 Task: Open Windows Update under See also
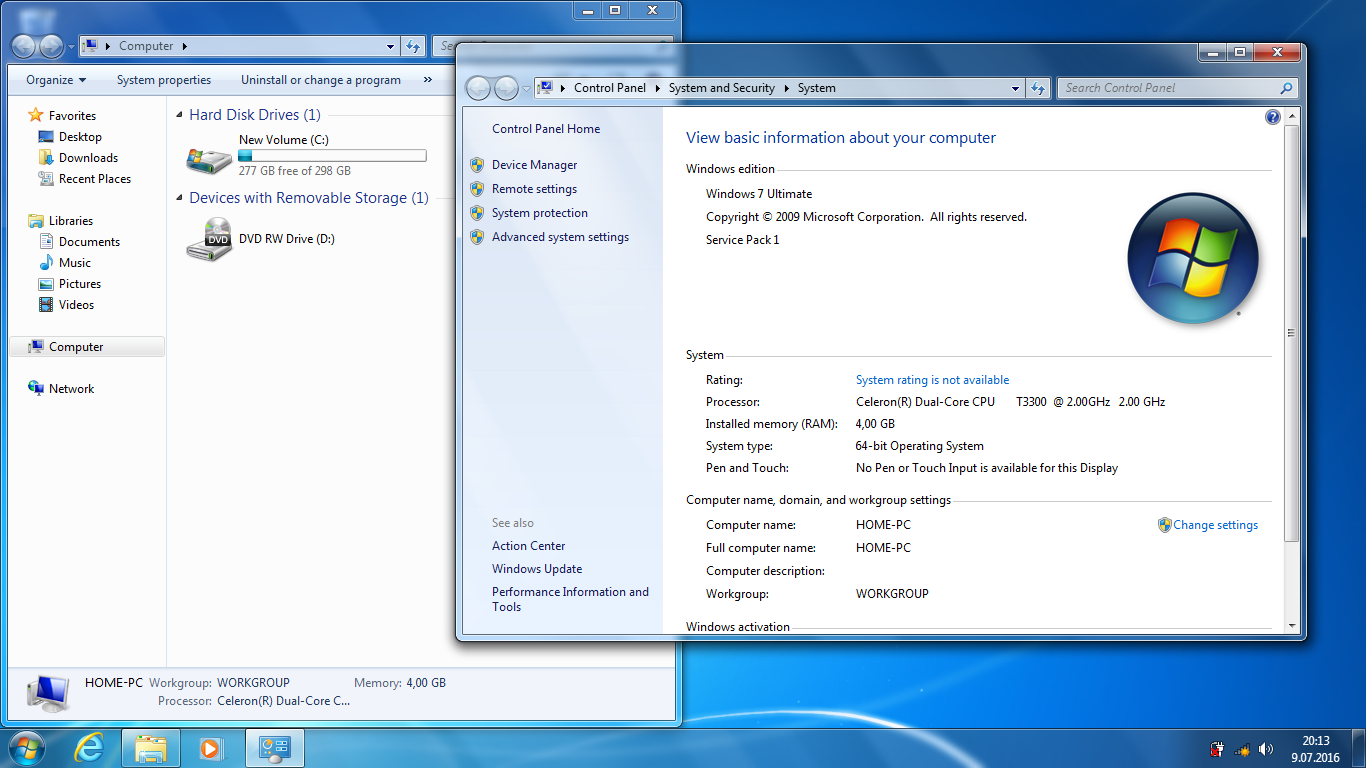pos(537,569)
